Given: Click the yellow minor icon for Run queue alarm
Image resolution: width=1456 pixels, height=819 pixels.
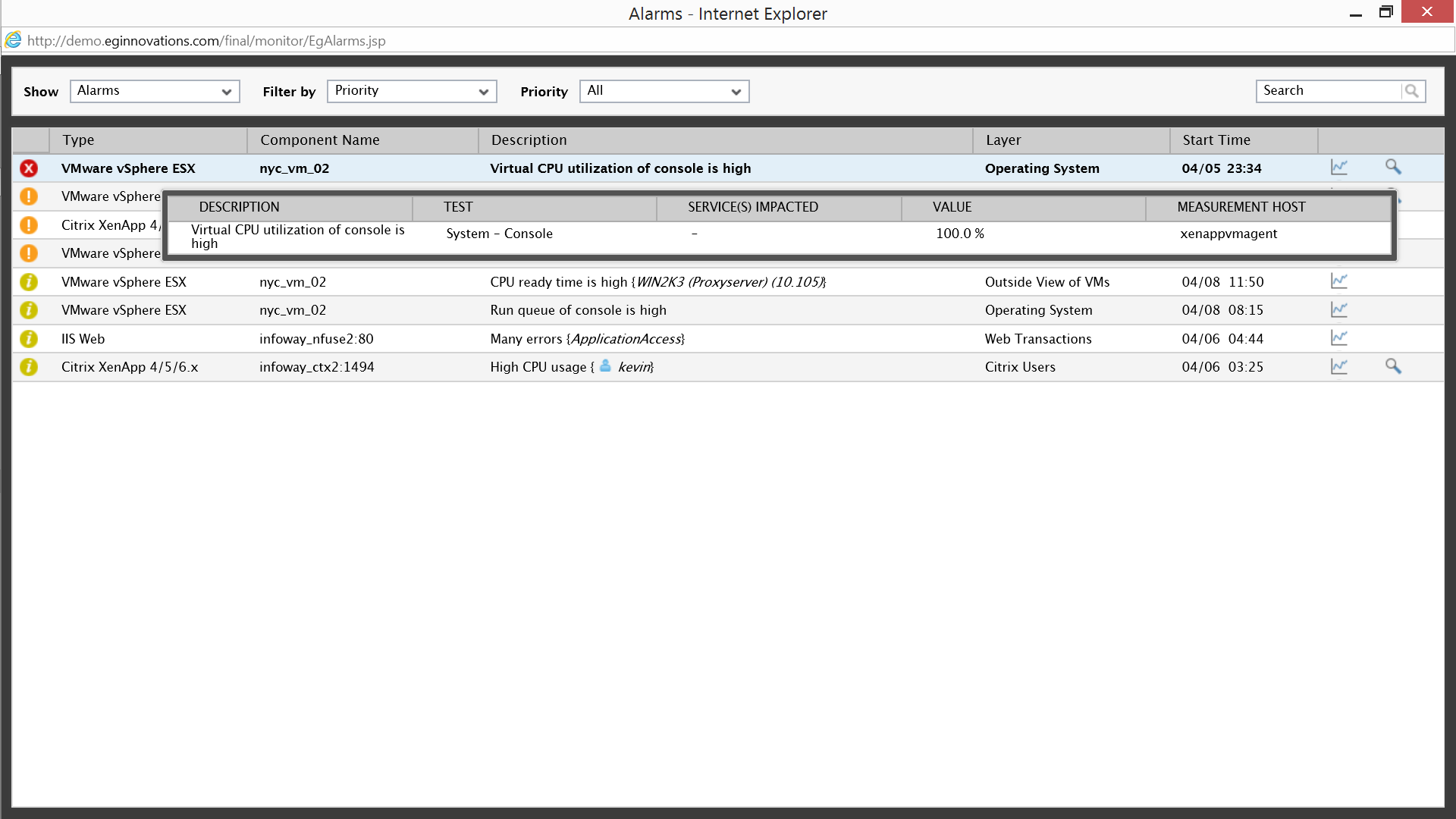Looking at the screenshot, I should [x=29, y=310].
